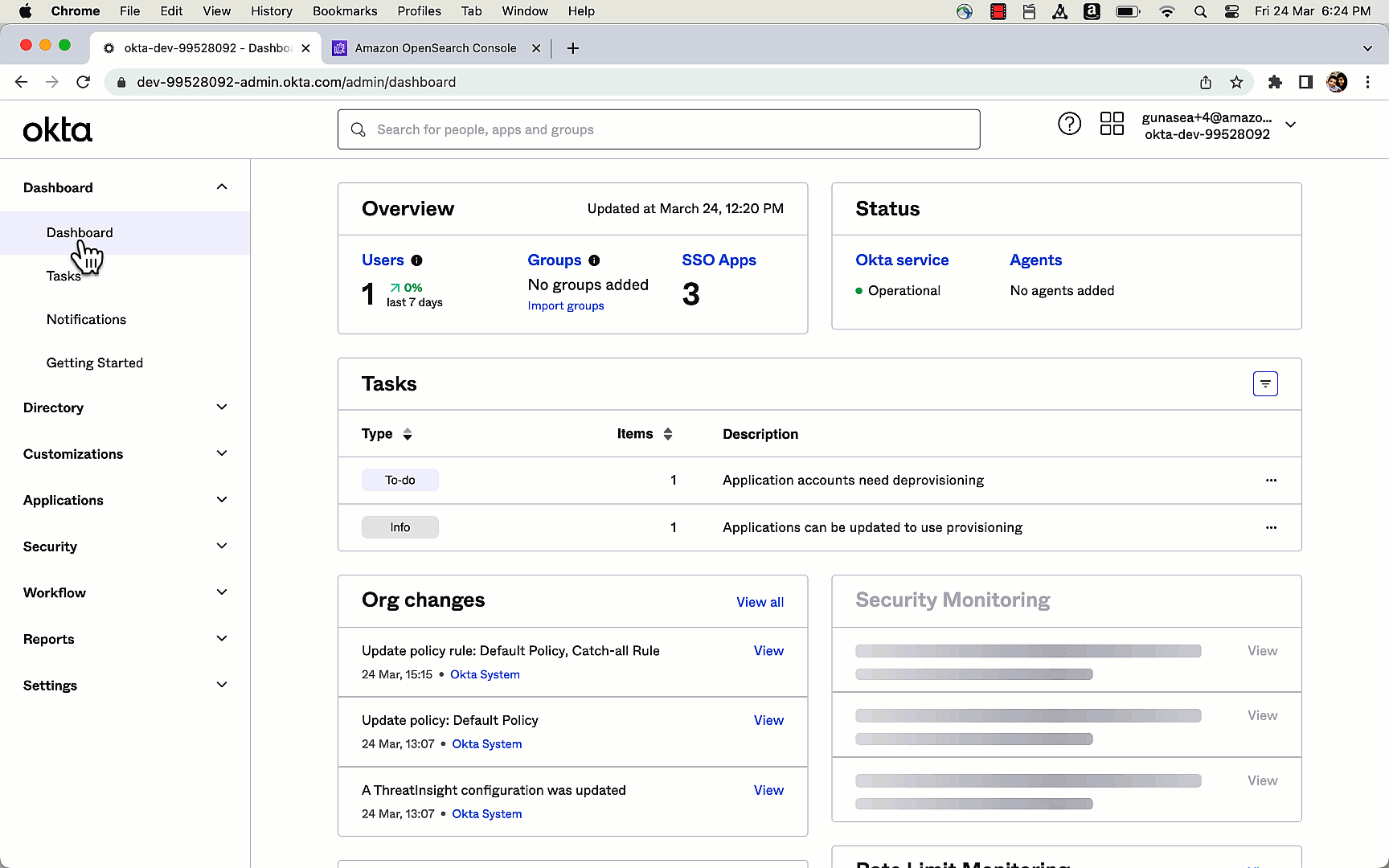Screen dimensions: 1389x868
Task: Expand the Applications sidebar section
Action: coord(222,500)
